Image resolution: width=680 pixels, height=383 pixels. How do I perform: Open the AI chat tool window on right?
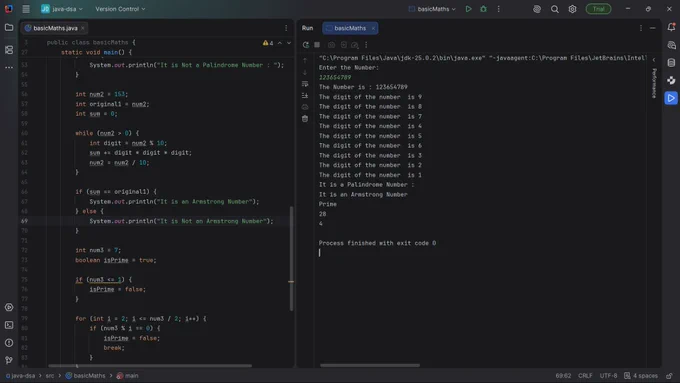671,45
